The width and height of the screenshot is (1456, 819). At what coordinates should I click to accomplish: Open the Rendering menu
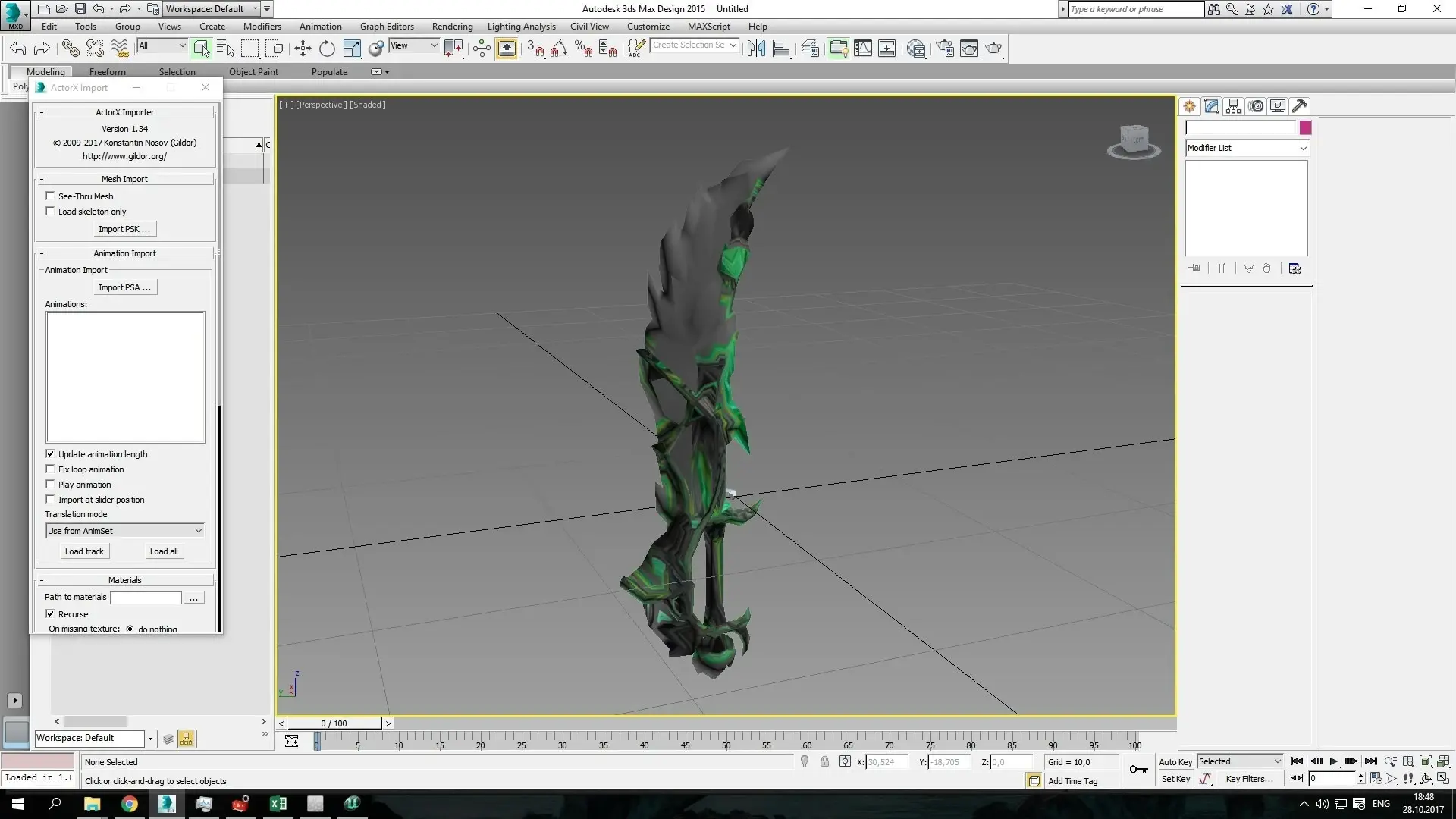coord(452,27)
